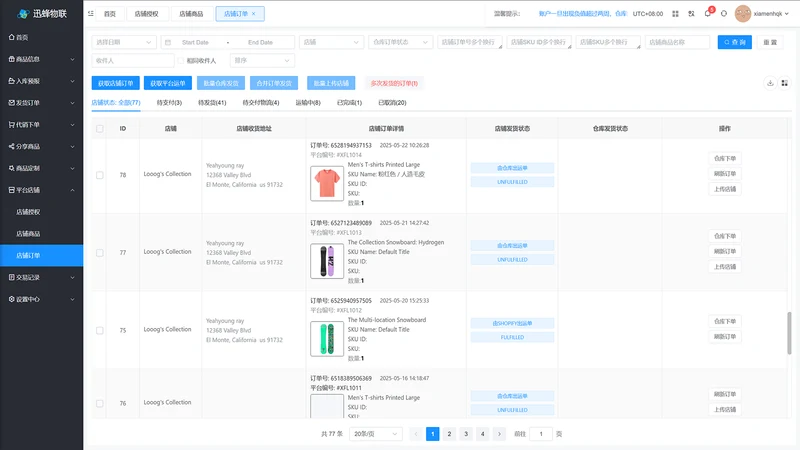Open the 选择日期 dropdown

tap(124, 42)
